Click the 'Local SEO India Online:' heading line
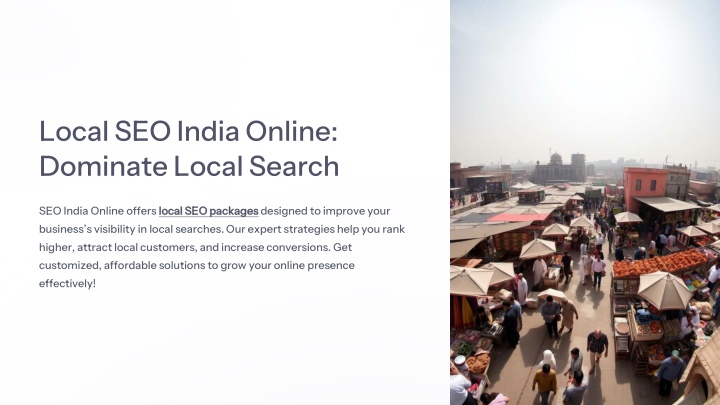720x405 pixels. click(189, 131)
